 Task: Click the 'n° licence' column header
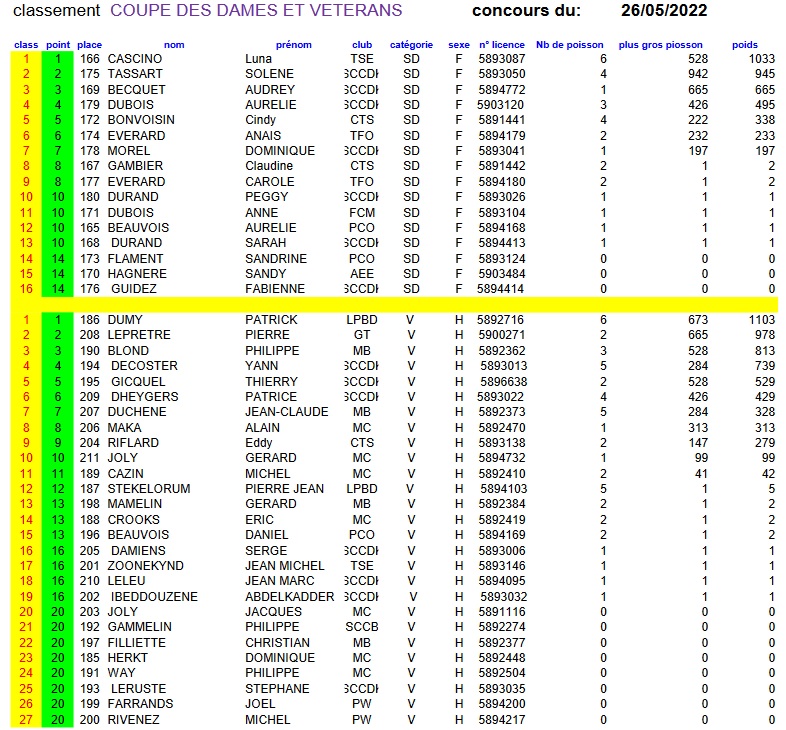[x=501, y=45]
